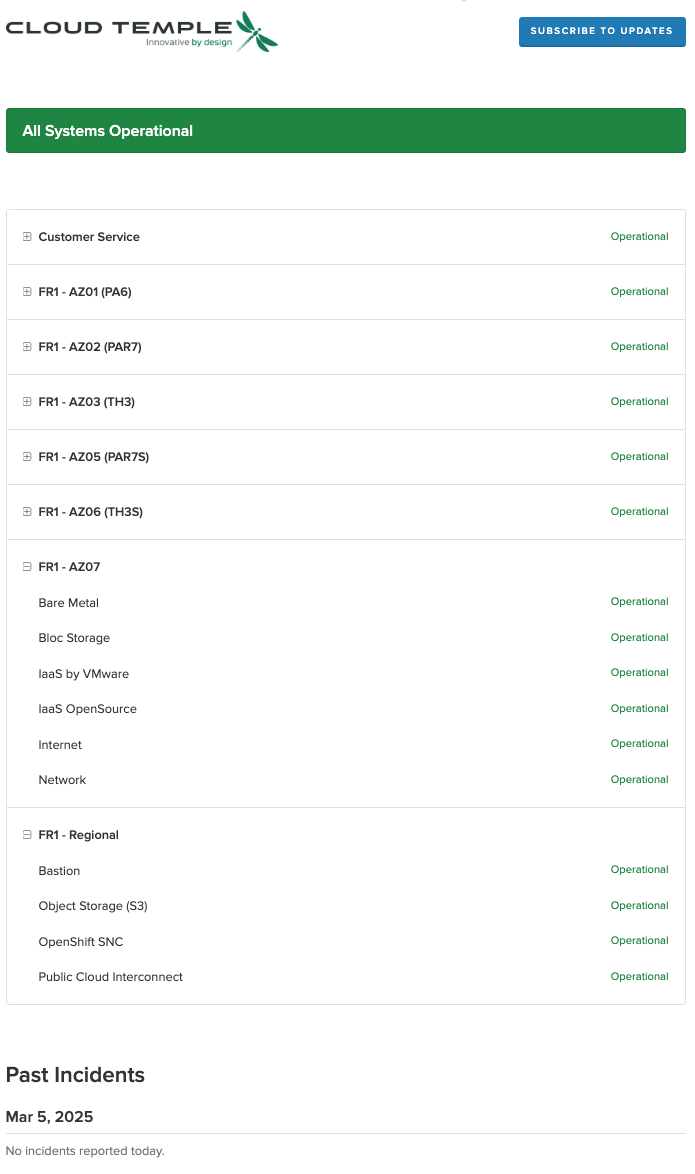Click the Past Incidents heading

(75, 1075)
